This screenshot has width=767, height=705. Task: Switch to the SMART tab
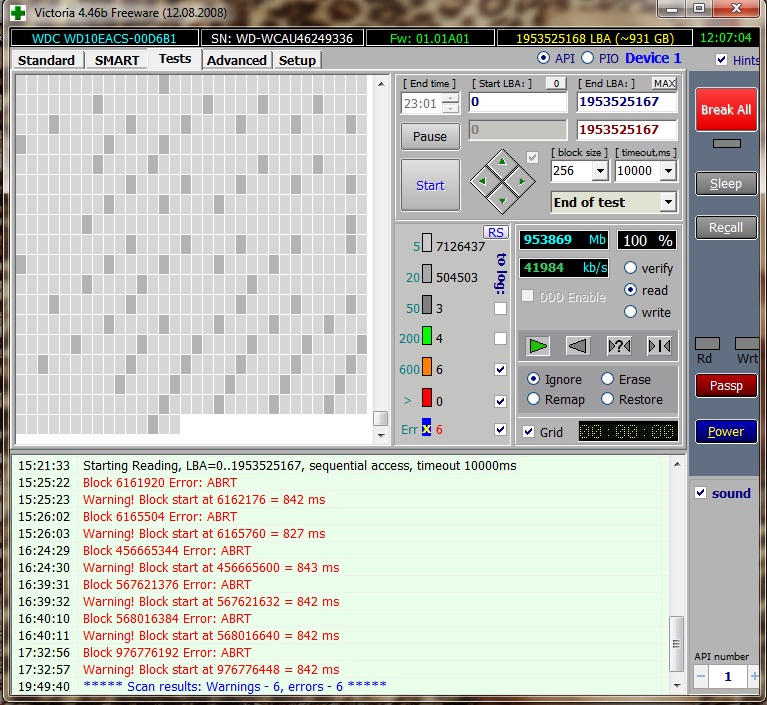[117, 60]
